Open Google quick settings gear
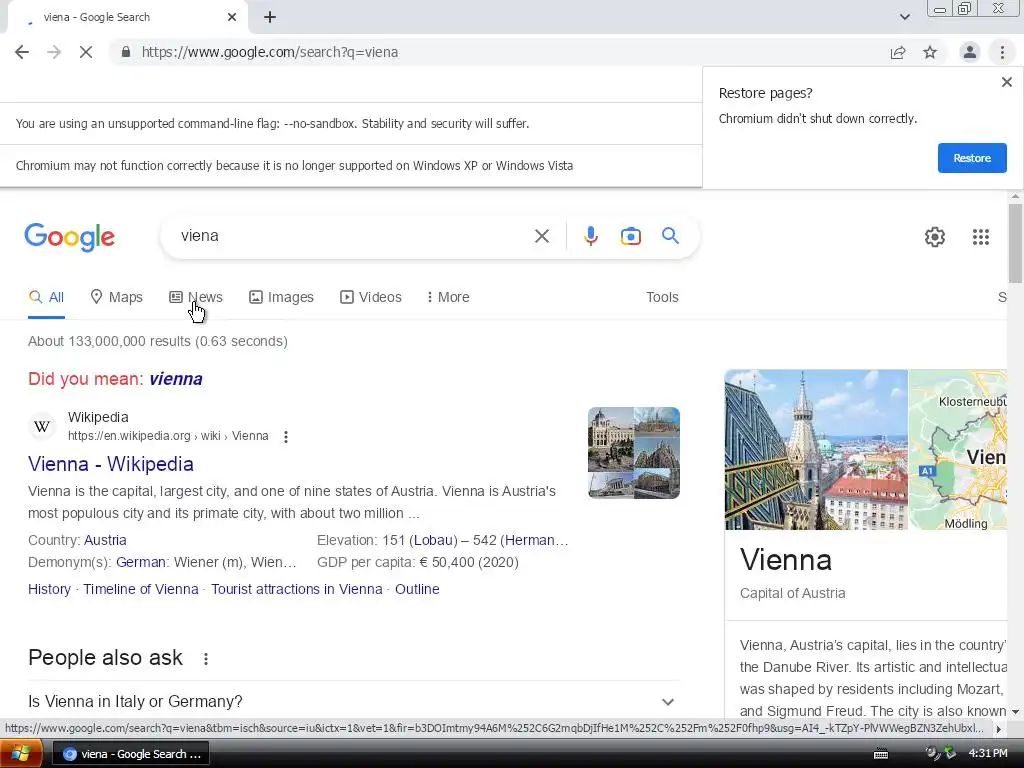Screen dimensions: 1024x768 (x=935, y=236)
